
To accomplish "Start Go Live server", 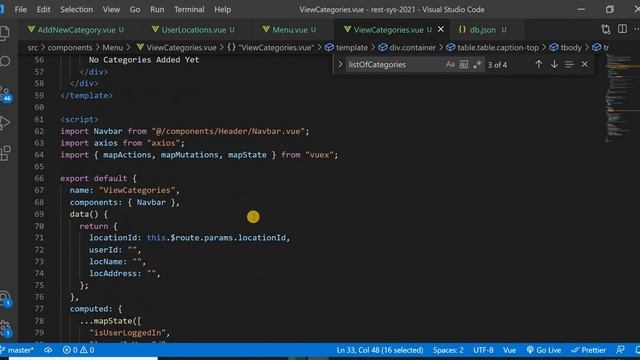I will (544, 350).
